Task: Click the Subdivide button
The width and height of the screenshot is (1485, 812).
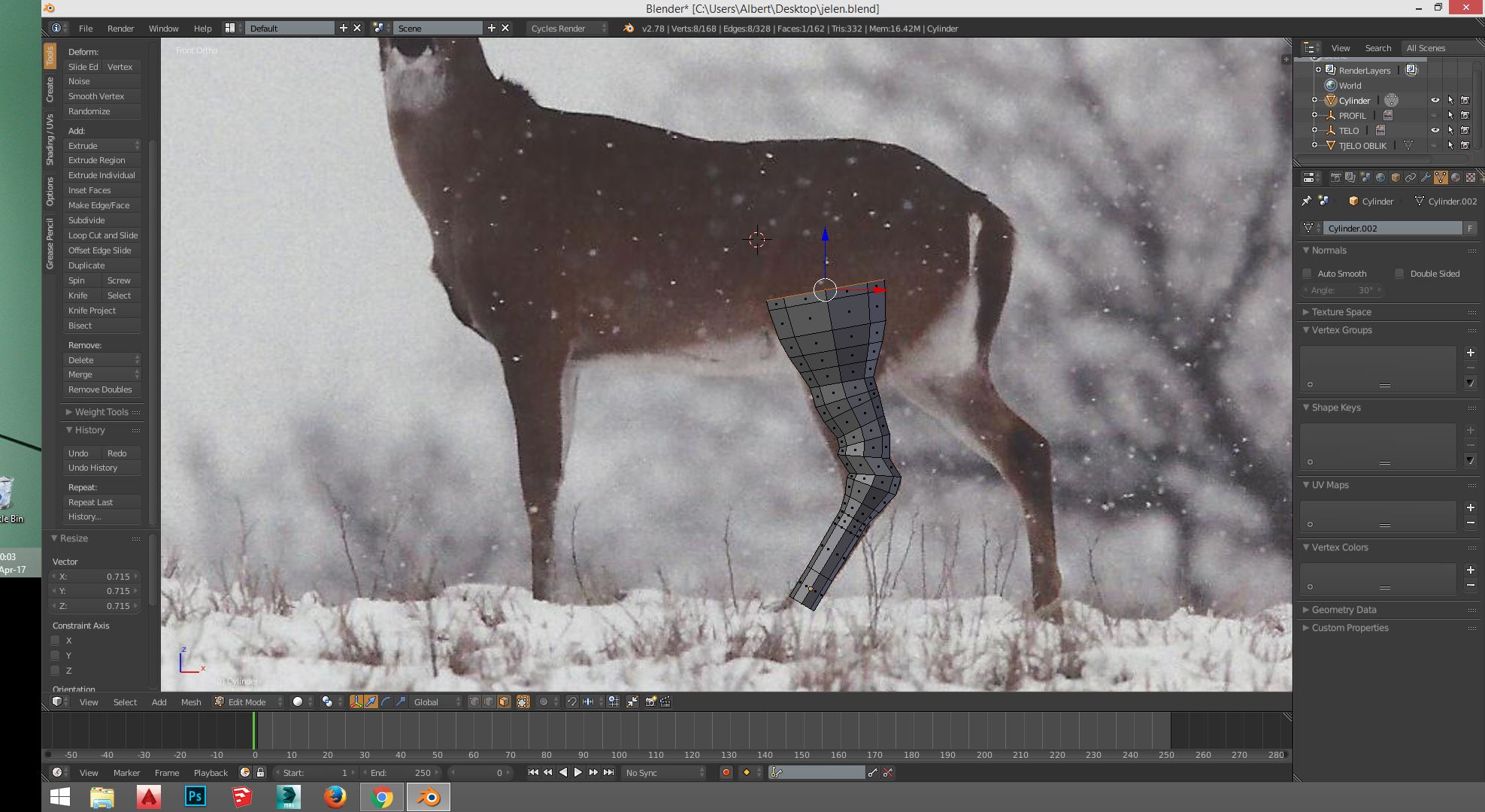Action: click(x=102, y=220)
